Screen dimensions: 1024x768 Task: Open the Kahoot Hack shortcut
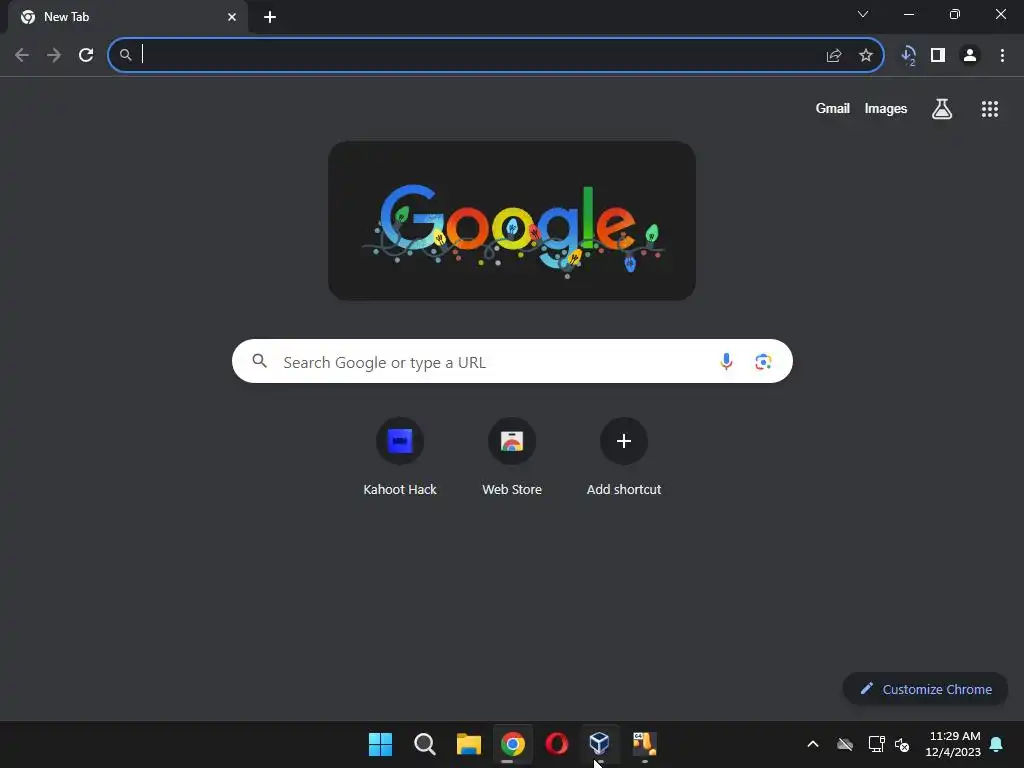click(400, 456)
